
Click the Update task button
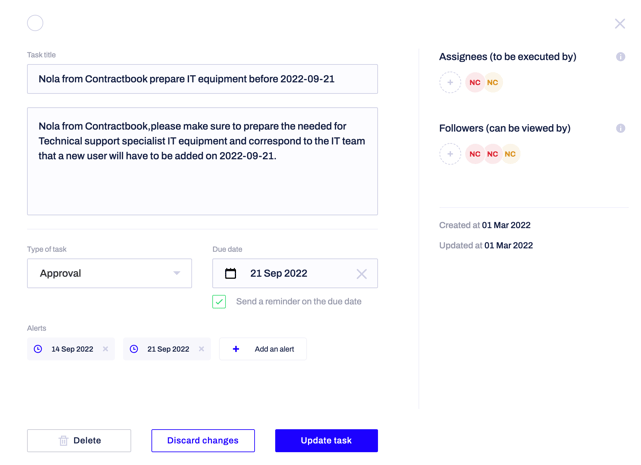coord(326,440)
